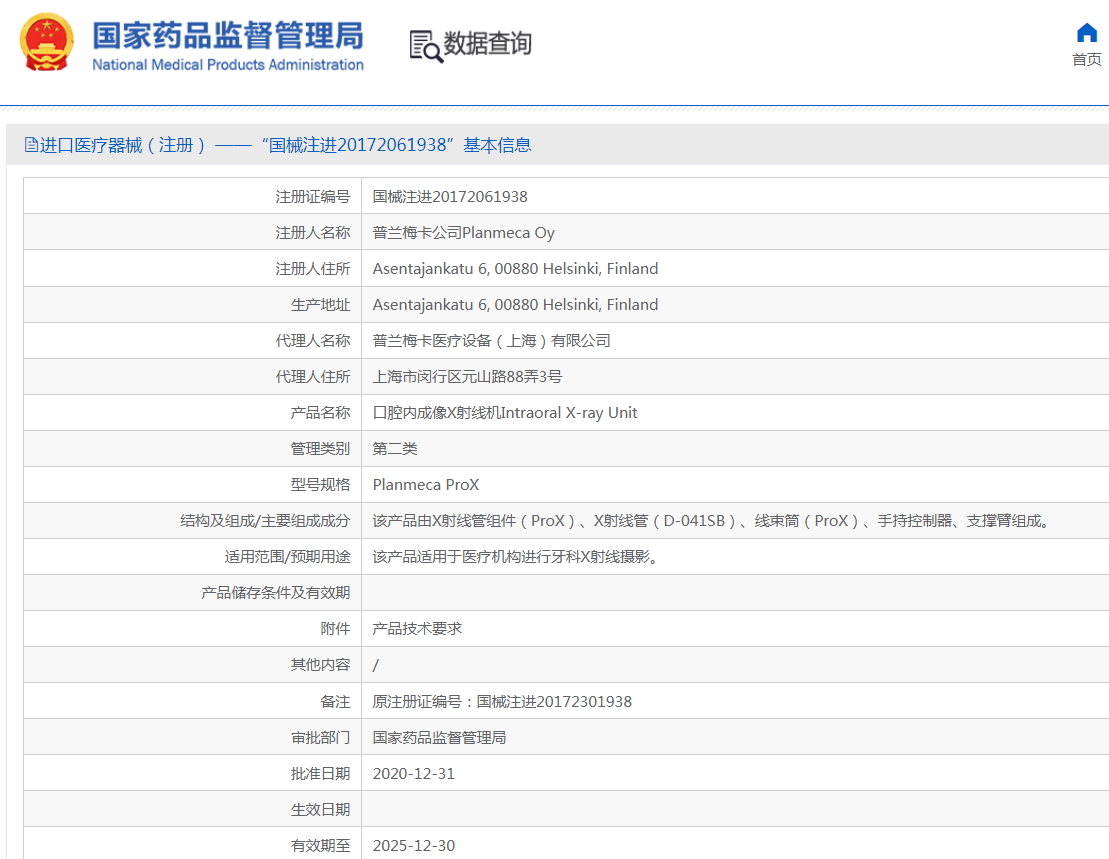Click the 批准日期 label

click(x=320, y=773)
